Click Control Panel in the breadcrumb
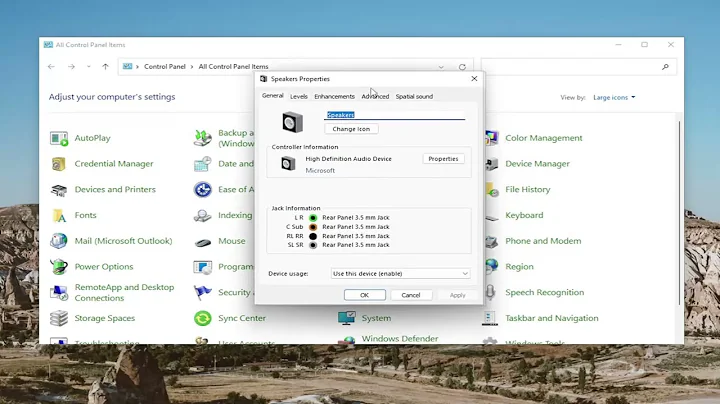720x404 pixels. 165,67
